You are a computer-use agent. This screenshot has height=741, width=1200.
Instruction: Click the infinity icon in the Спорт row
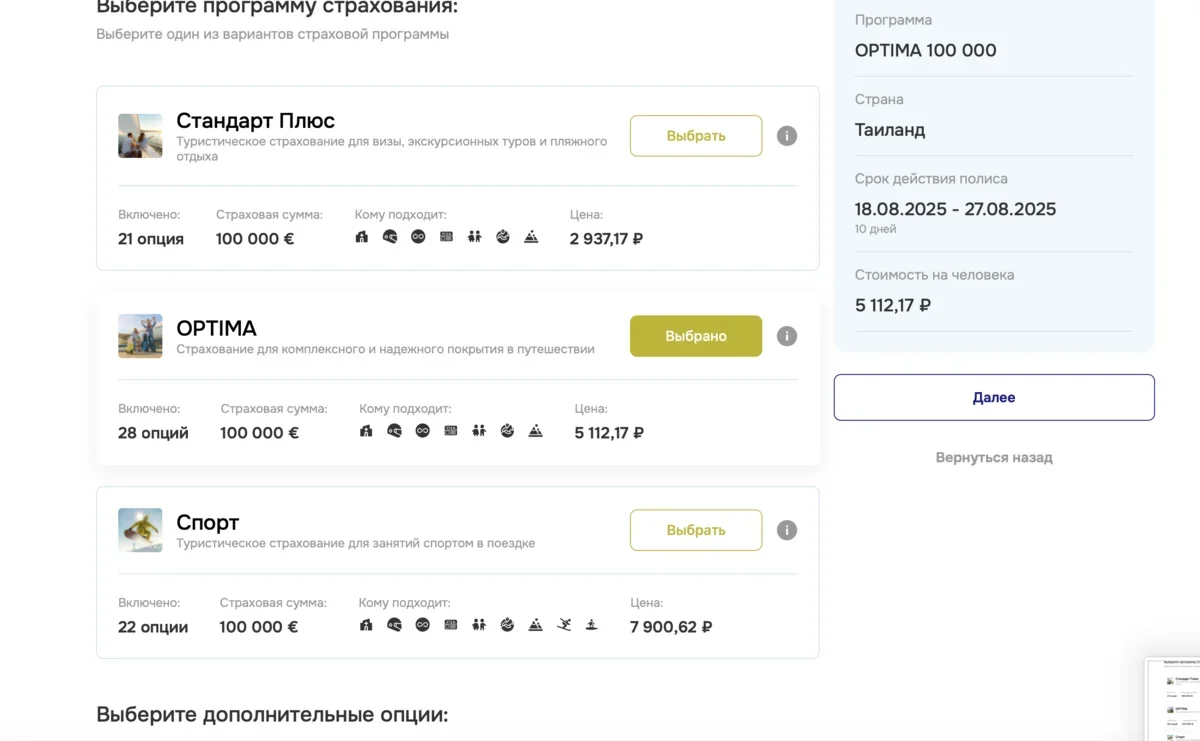[423, 625]
